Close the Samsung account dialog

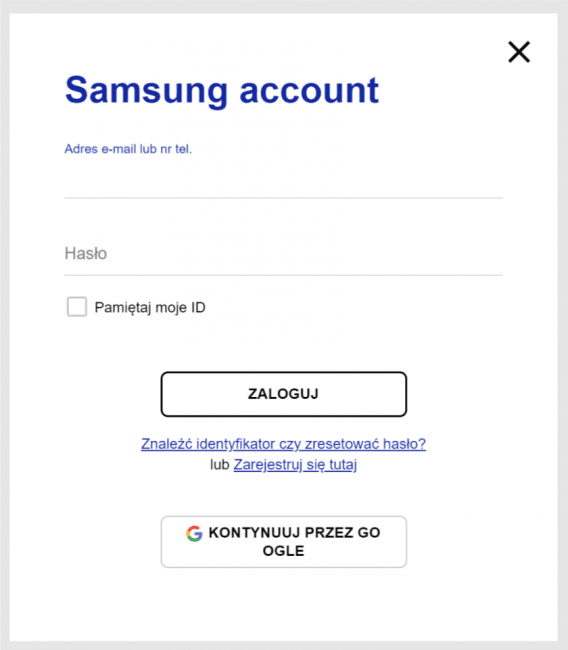pos(519,52)
